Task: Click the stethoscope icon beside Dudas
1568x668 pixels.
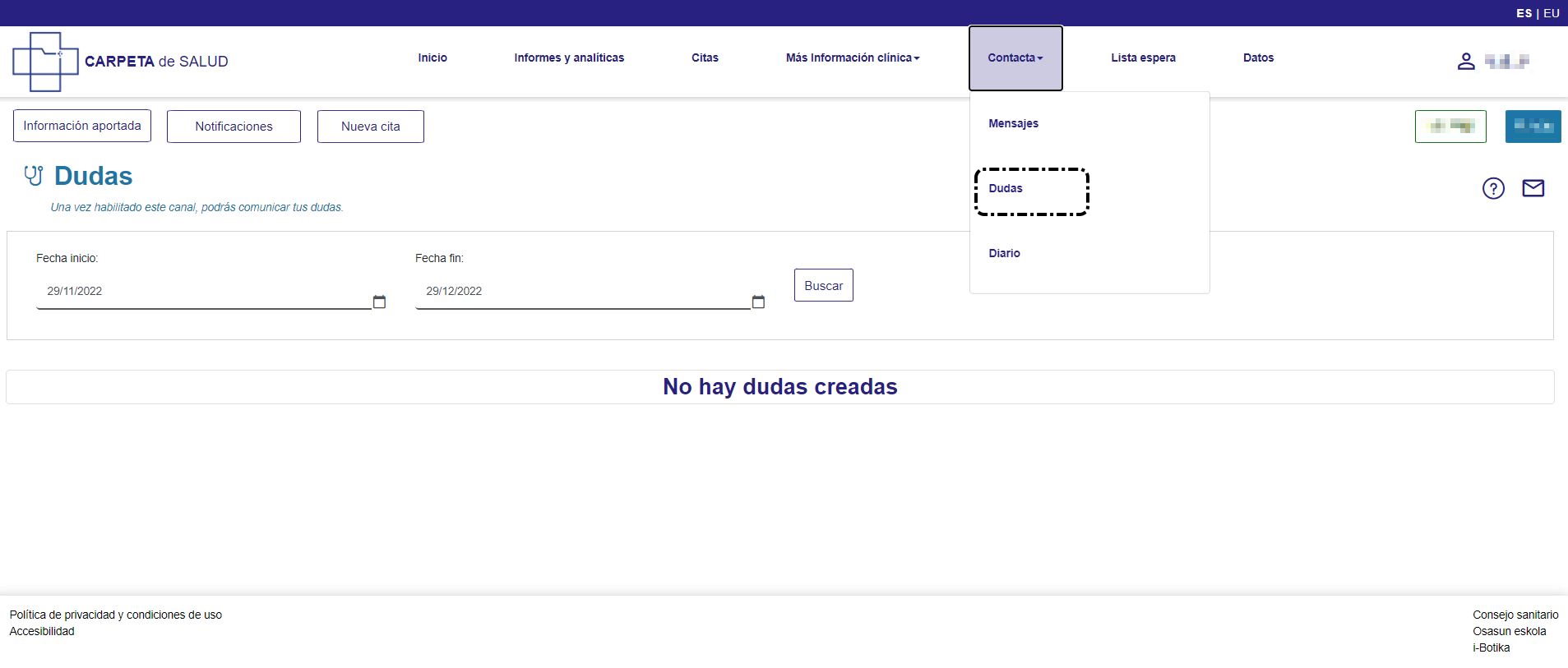Action: point(34,176)
